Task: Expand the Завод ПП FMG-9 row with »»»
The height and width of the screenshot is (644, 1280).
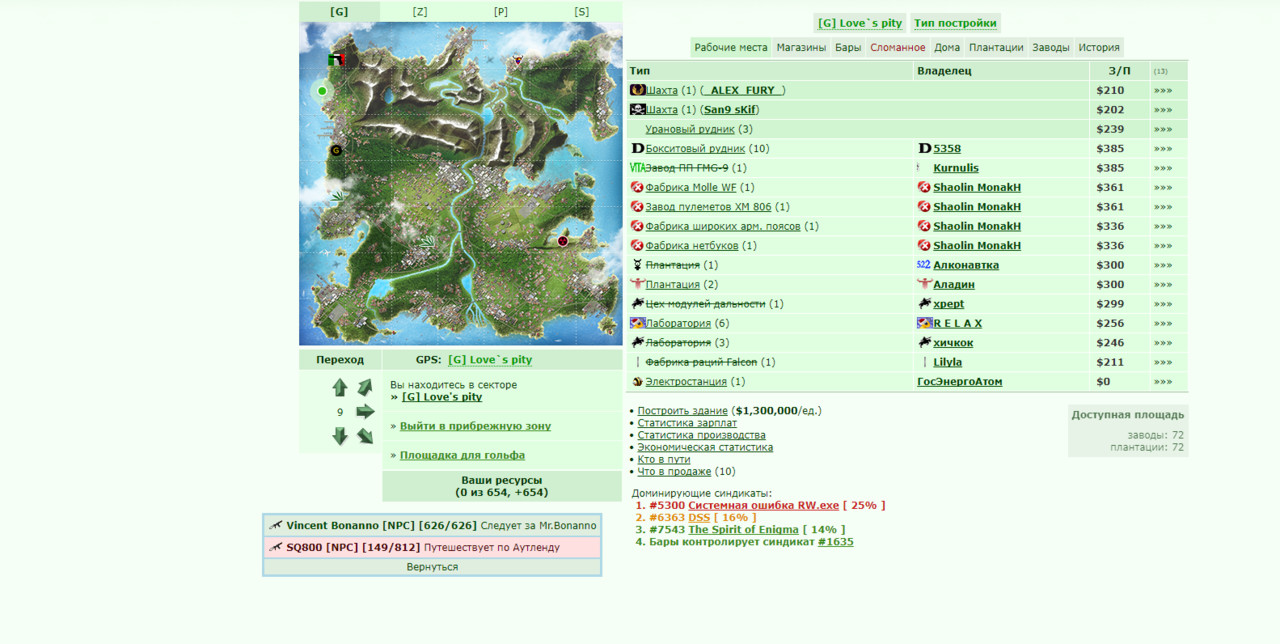Action: point(1163,168)
